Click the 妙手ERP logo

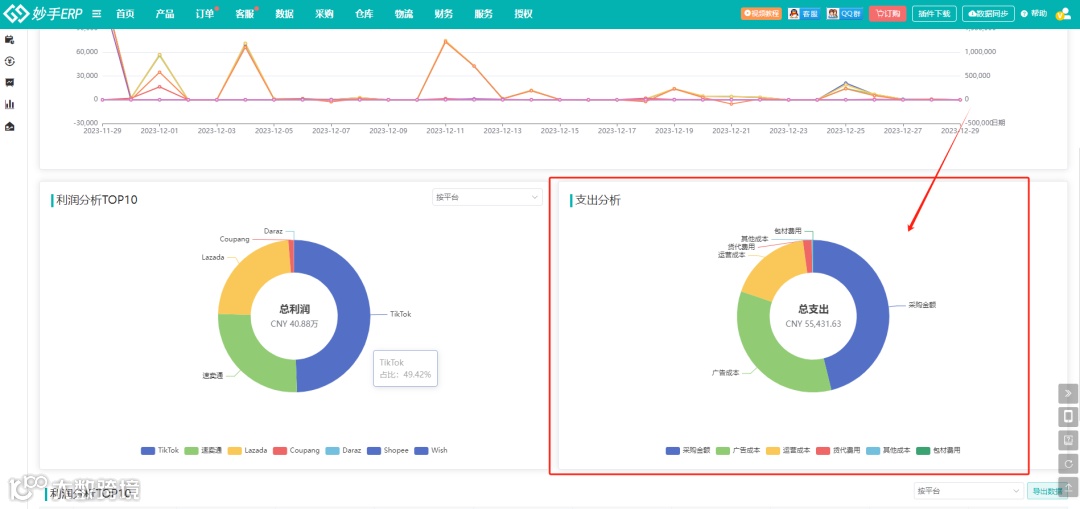(43, 14)
